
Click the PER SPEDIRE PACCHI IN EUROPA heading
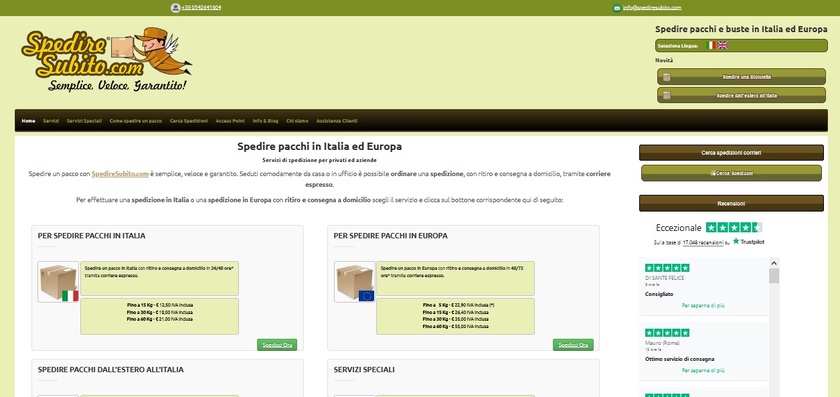(391, 236)
